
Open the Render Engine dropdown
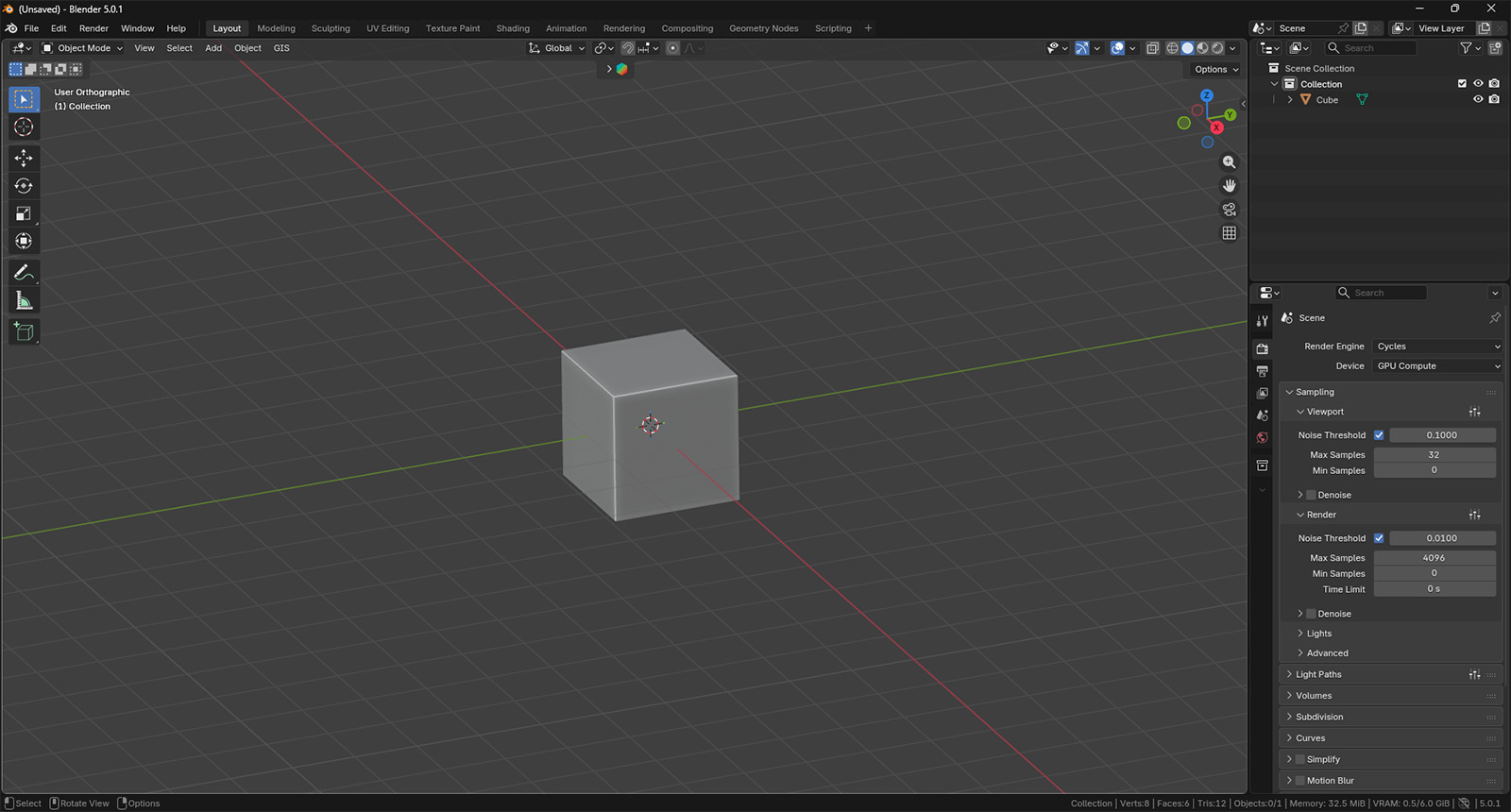coord(1437,347)
